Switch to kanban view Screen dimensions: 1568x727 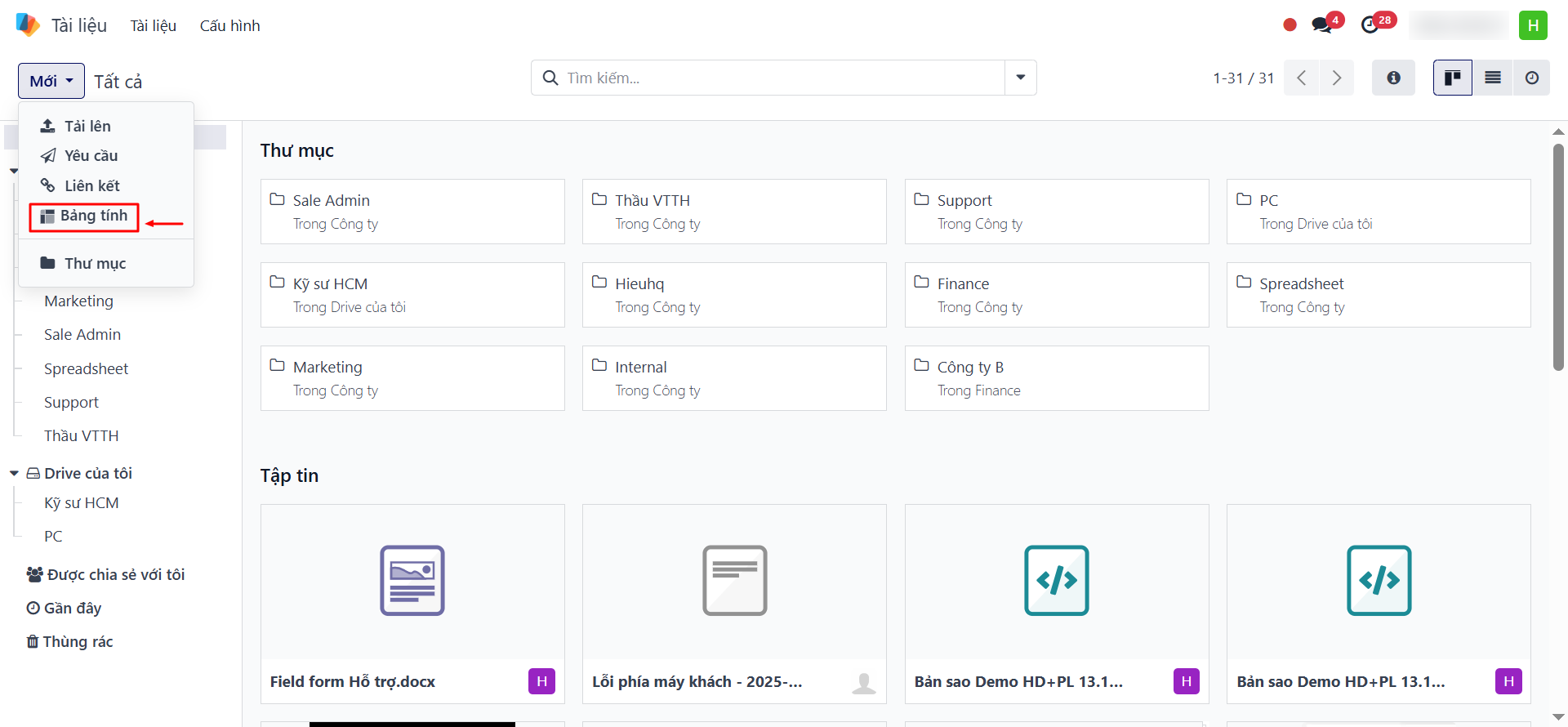[x=1452, y=78]
